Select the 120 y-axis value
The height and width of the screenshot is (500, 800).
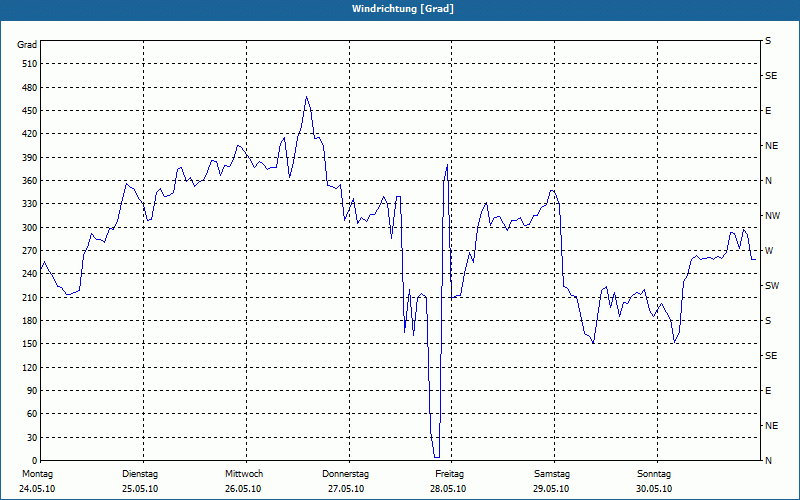pos(30,367)
